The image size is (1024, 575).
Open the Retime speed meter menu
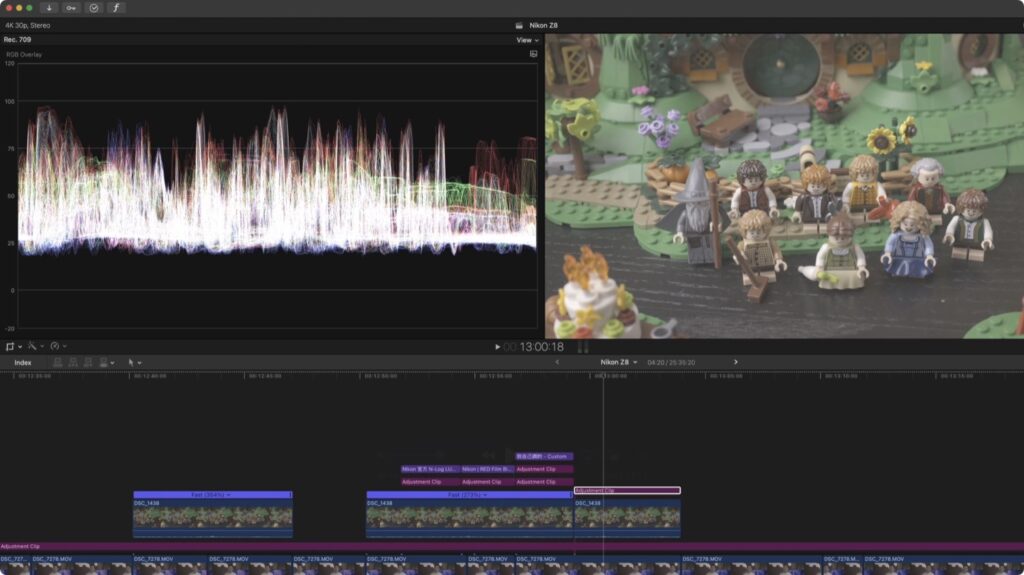[x=58, y=346]
